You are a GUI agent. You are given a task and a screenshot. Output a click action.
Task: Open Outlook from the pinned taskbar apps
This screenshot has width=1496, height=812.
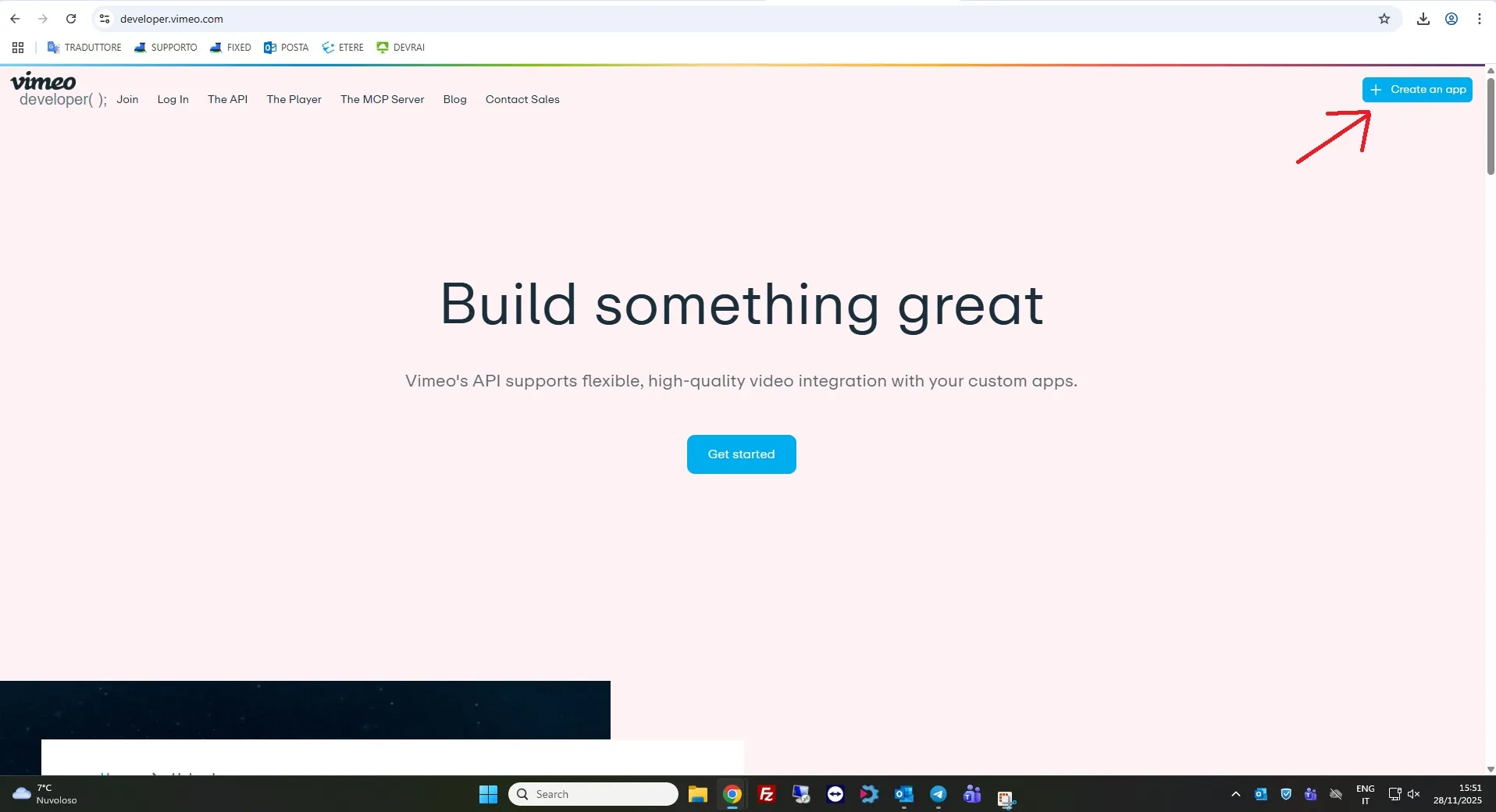point(904,794)
